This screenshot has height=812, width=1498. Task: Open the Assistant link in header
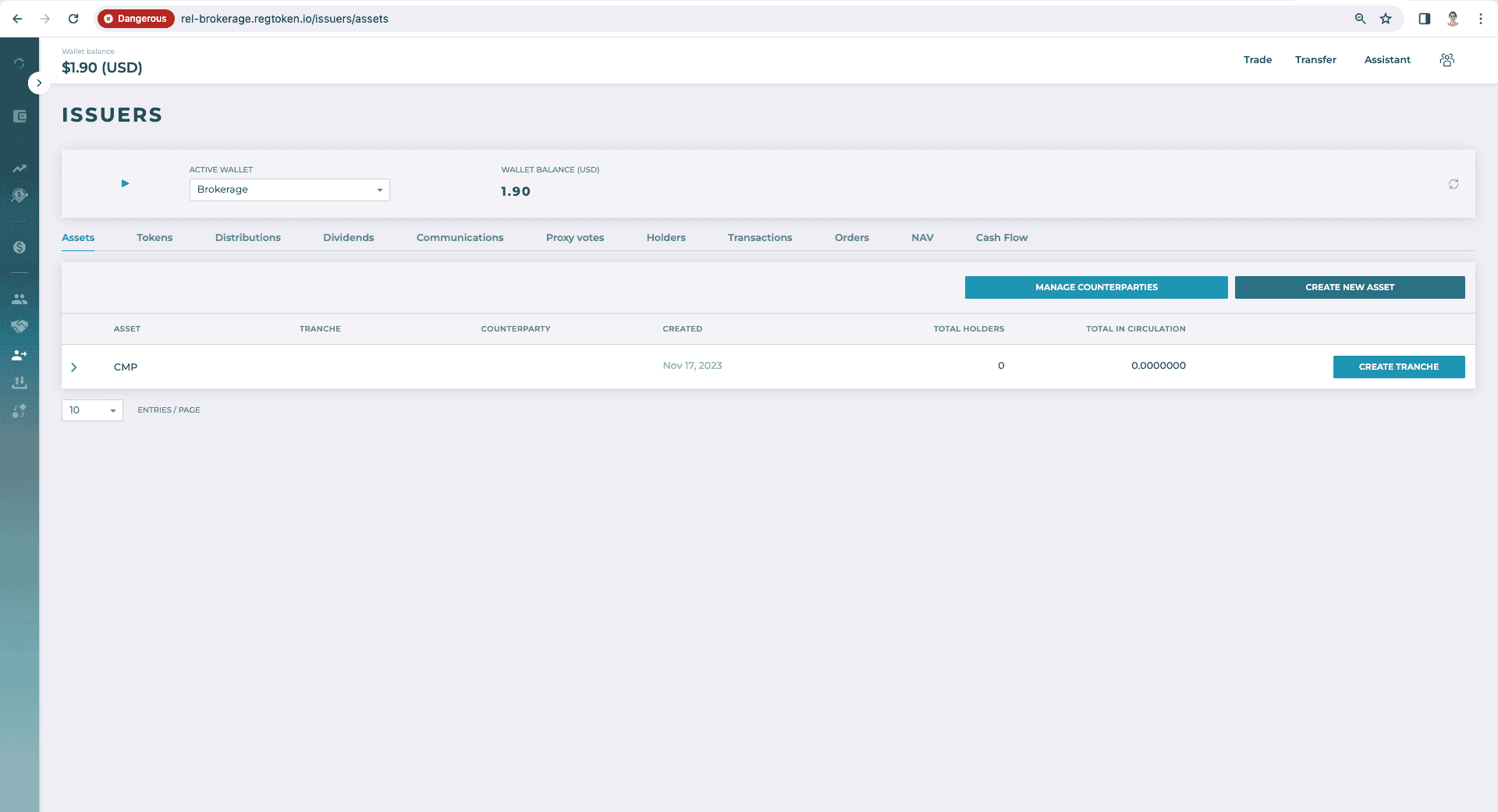(1387, 60)
